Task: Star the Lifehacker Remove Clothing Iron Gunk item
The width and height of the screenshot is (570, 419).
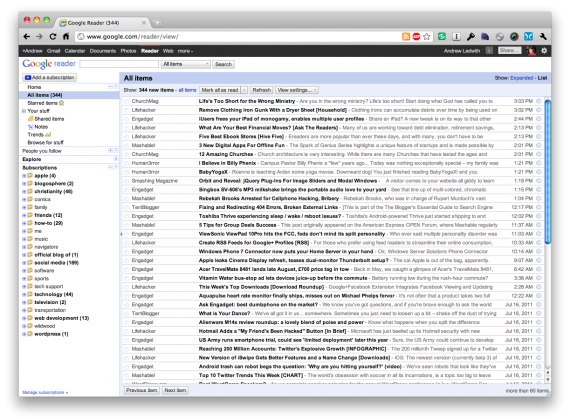Action: pyautogui.click(x=127, y=110)
